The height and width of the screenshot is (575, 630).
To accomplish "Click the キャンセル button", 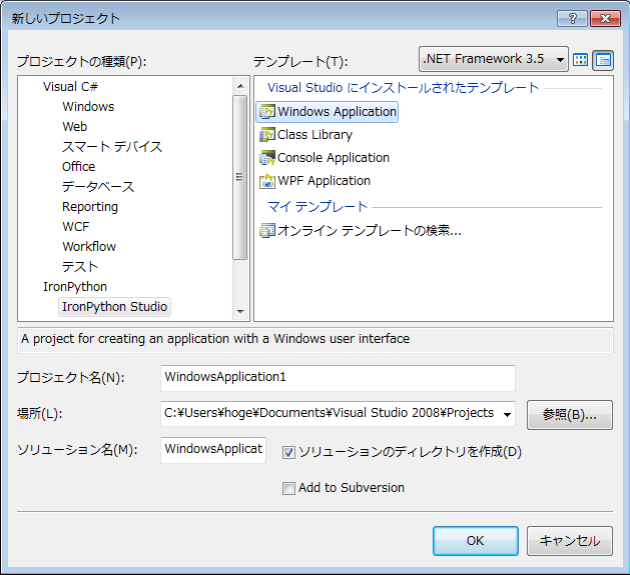I will [x=570, y=541].
